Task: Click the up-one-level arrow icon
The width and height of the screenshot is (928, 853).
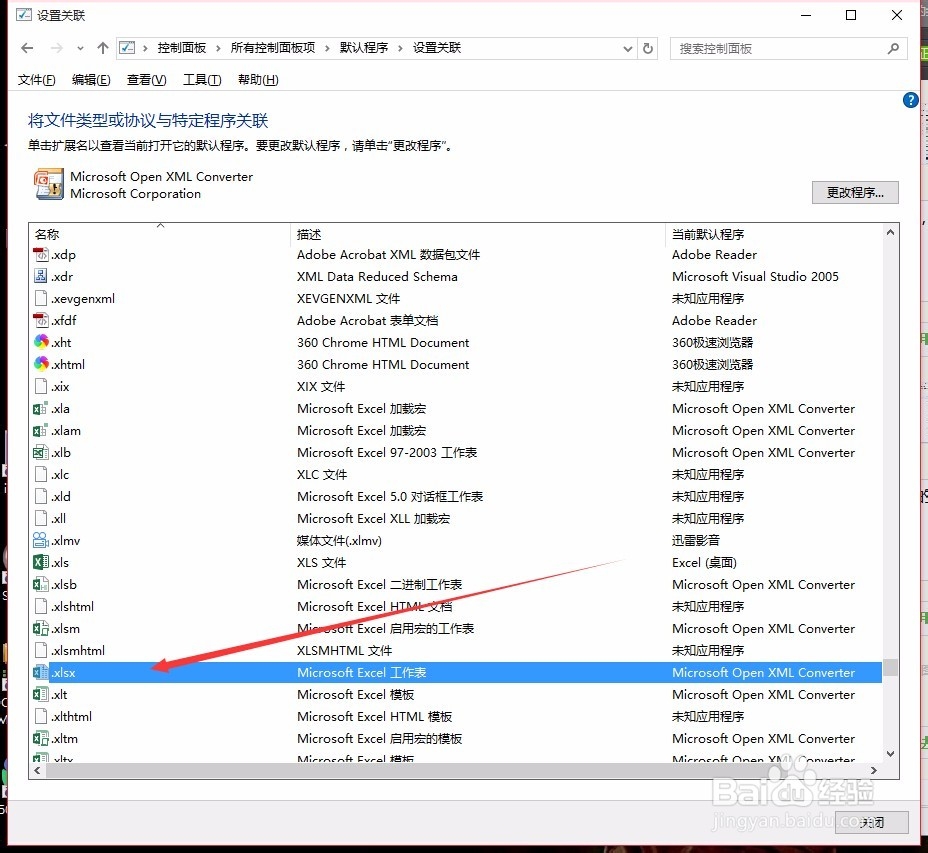Action: coord(102,47)
